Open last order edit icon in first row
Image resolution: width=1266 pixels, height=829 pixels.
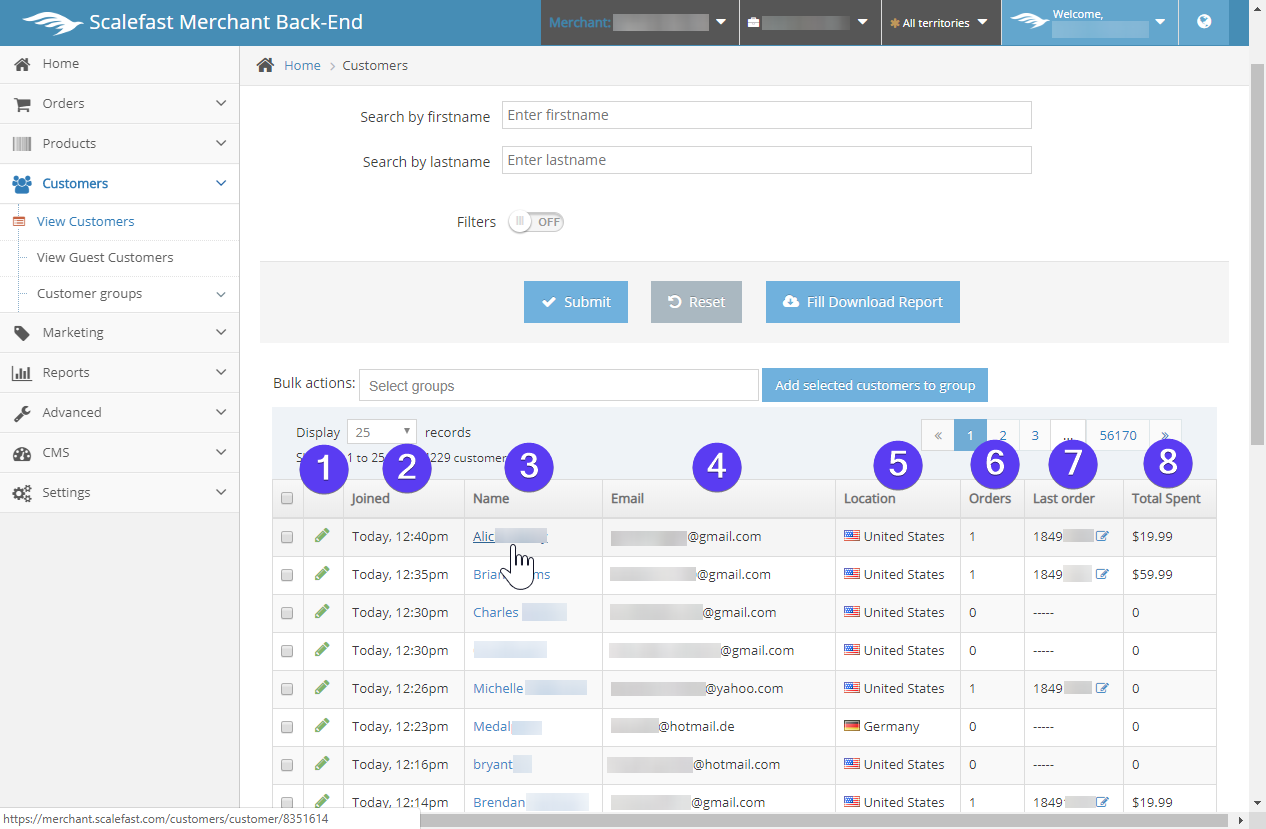[x=1102, y=536]
